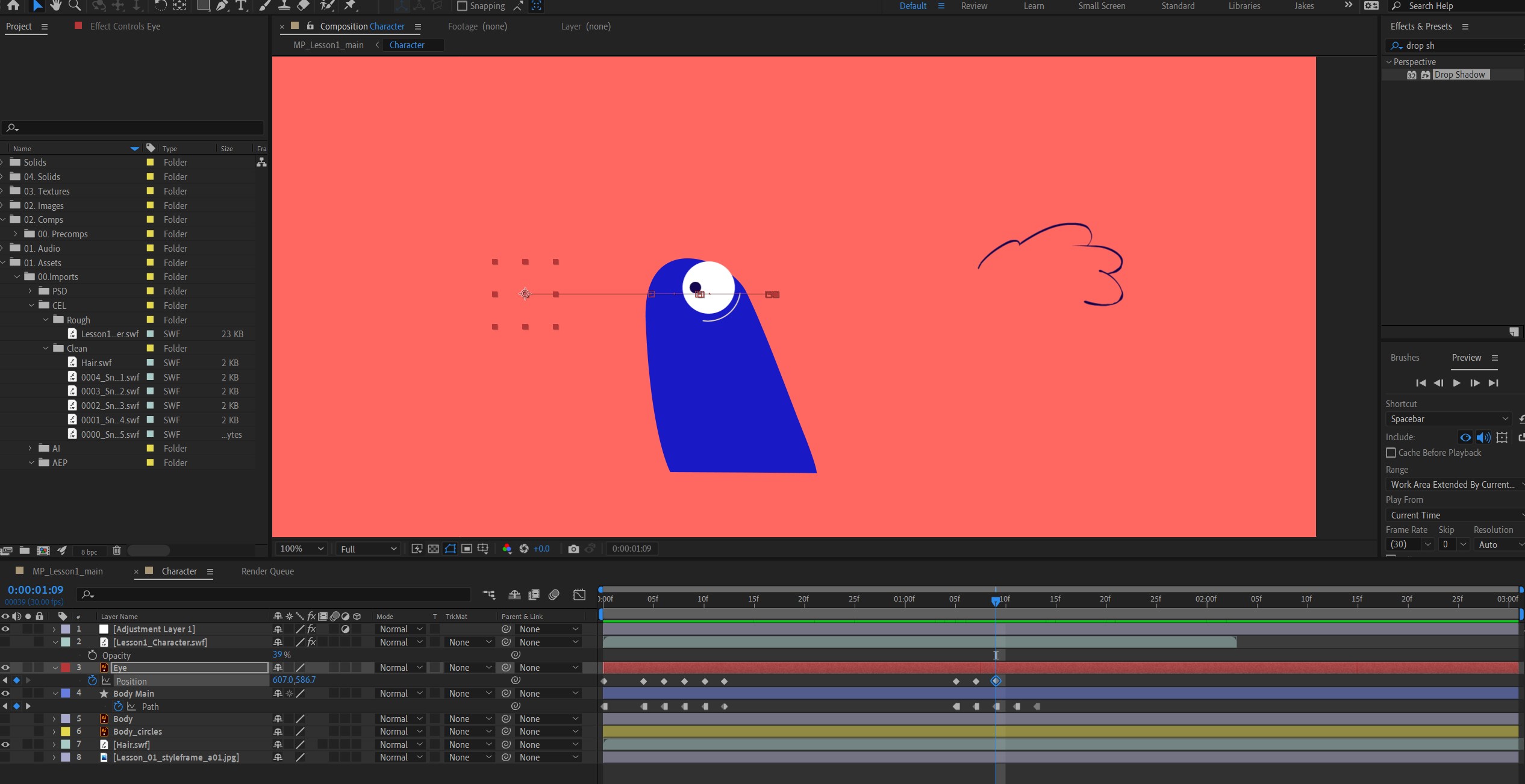Select the Pen tool
This screenshot has height=784, width=1525.
click(222, 6)
